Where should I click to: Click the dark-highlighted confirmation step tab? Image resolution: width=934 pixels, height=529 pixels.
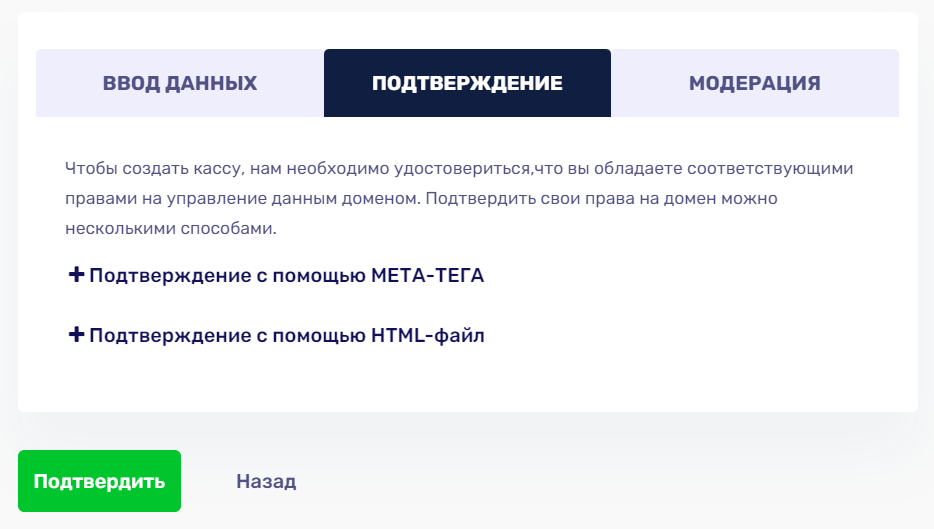[x=468, y=83]
